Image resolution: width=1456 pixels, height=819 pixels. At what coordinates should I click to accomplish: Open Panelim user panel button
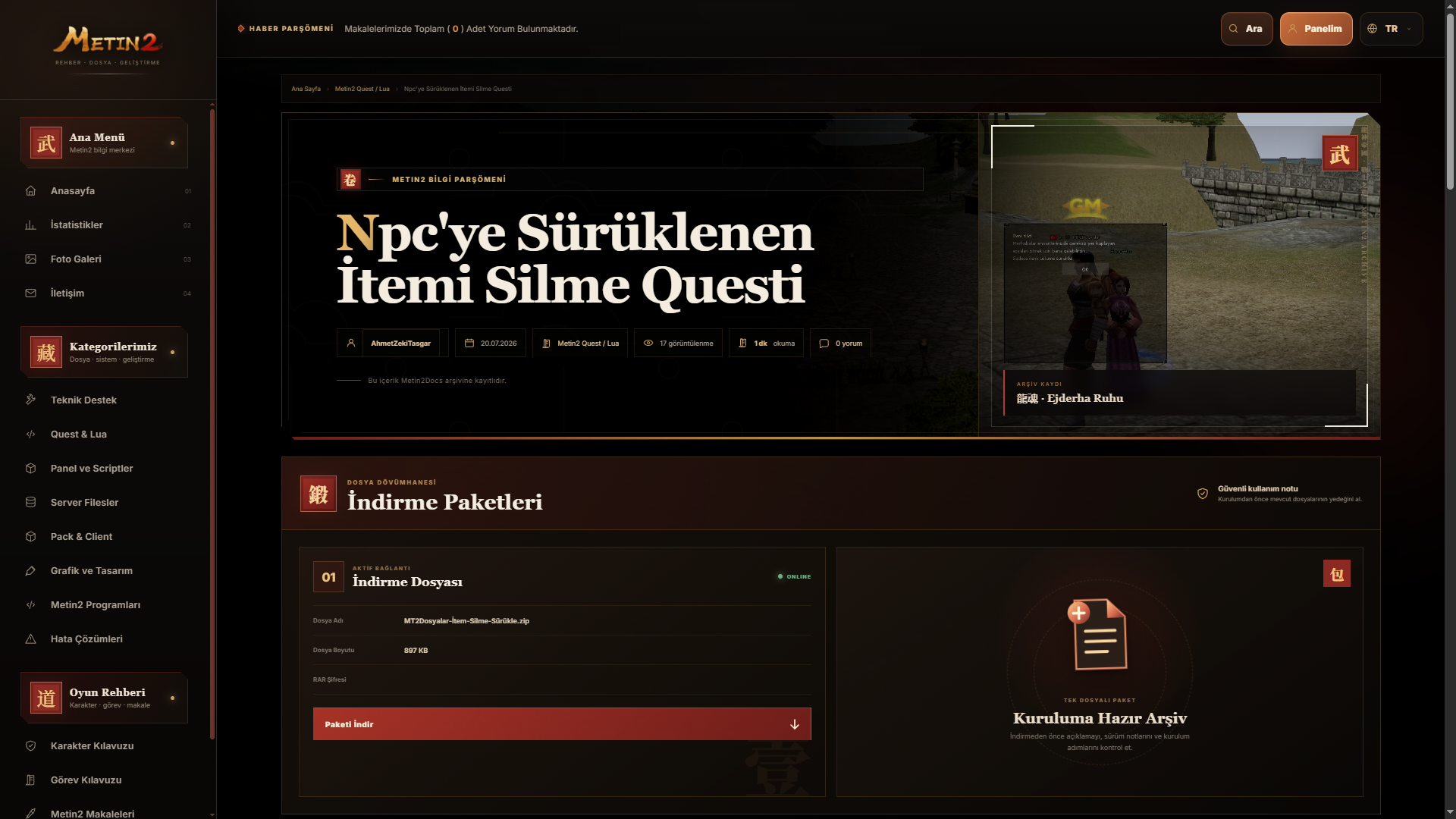tap(1316, 29)
